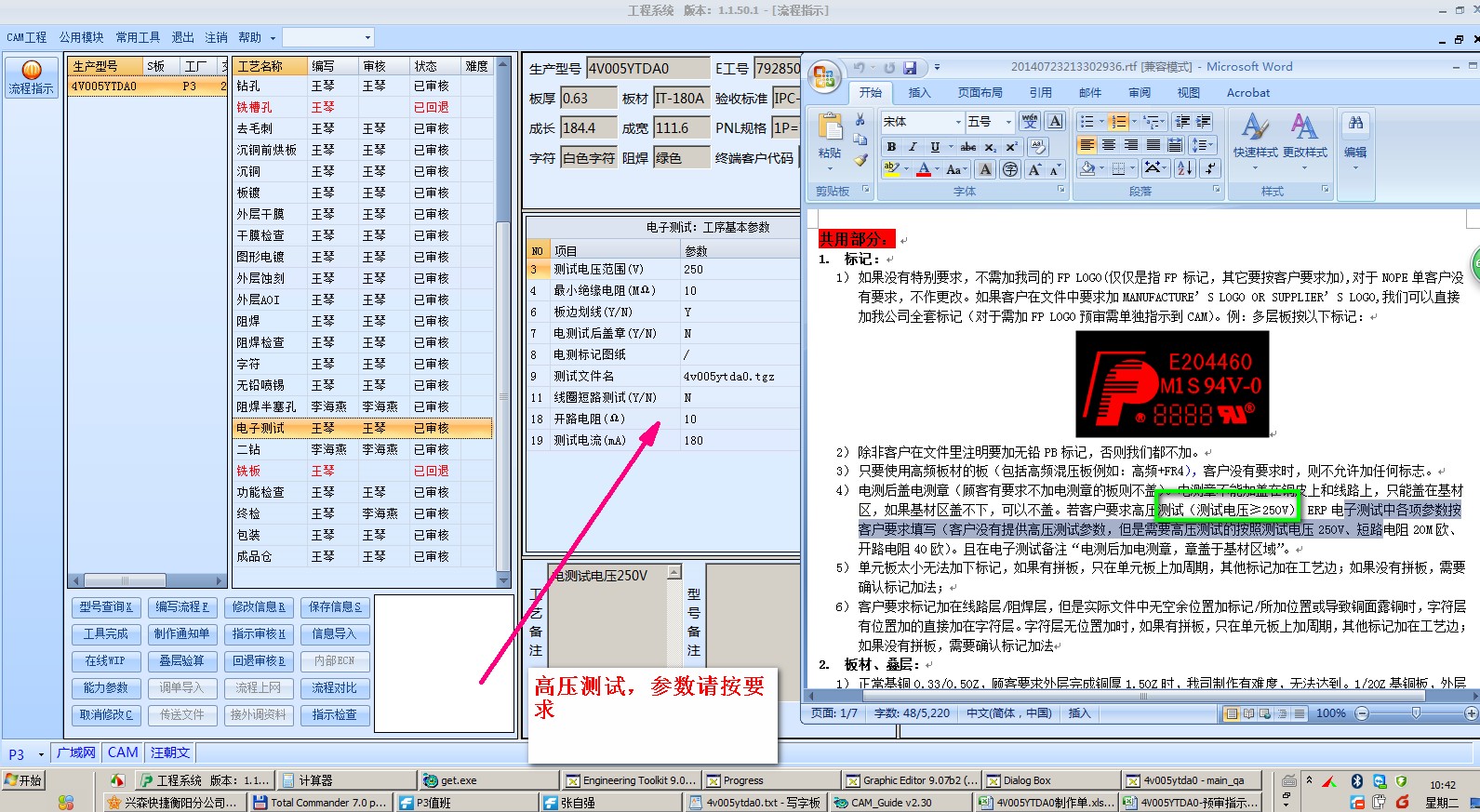Click the process list vertical scrollbar
This screenshot has width=1480, height=812.
tap(503, 322)
